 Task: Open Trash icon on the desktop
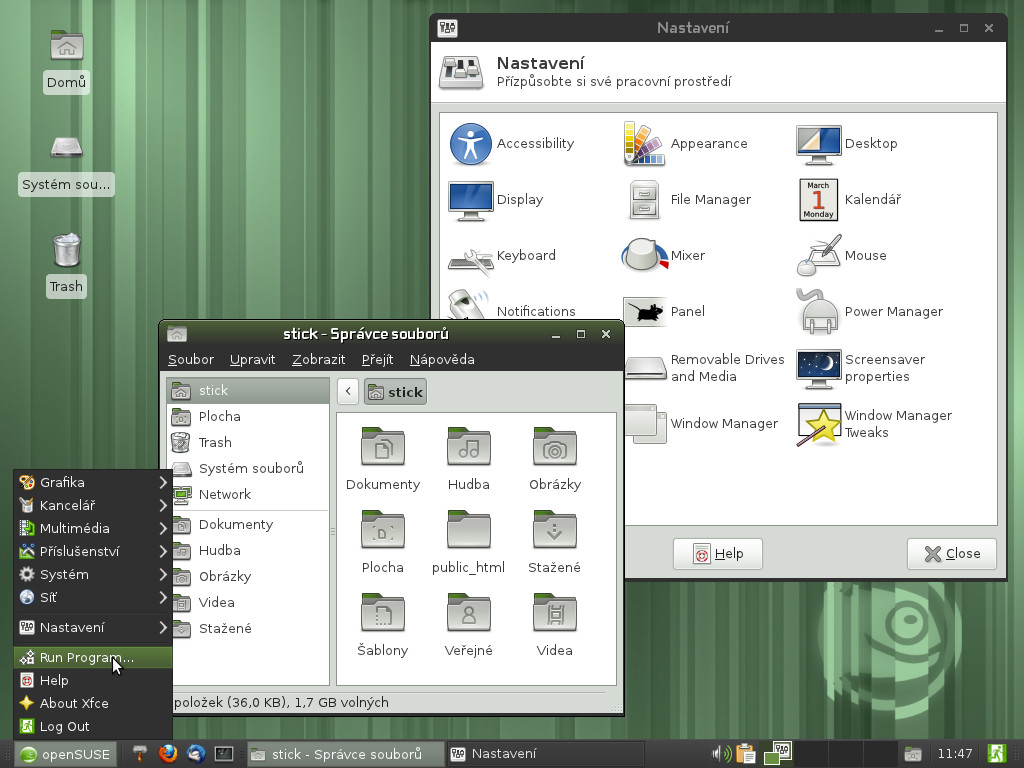tap(66, 251)
